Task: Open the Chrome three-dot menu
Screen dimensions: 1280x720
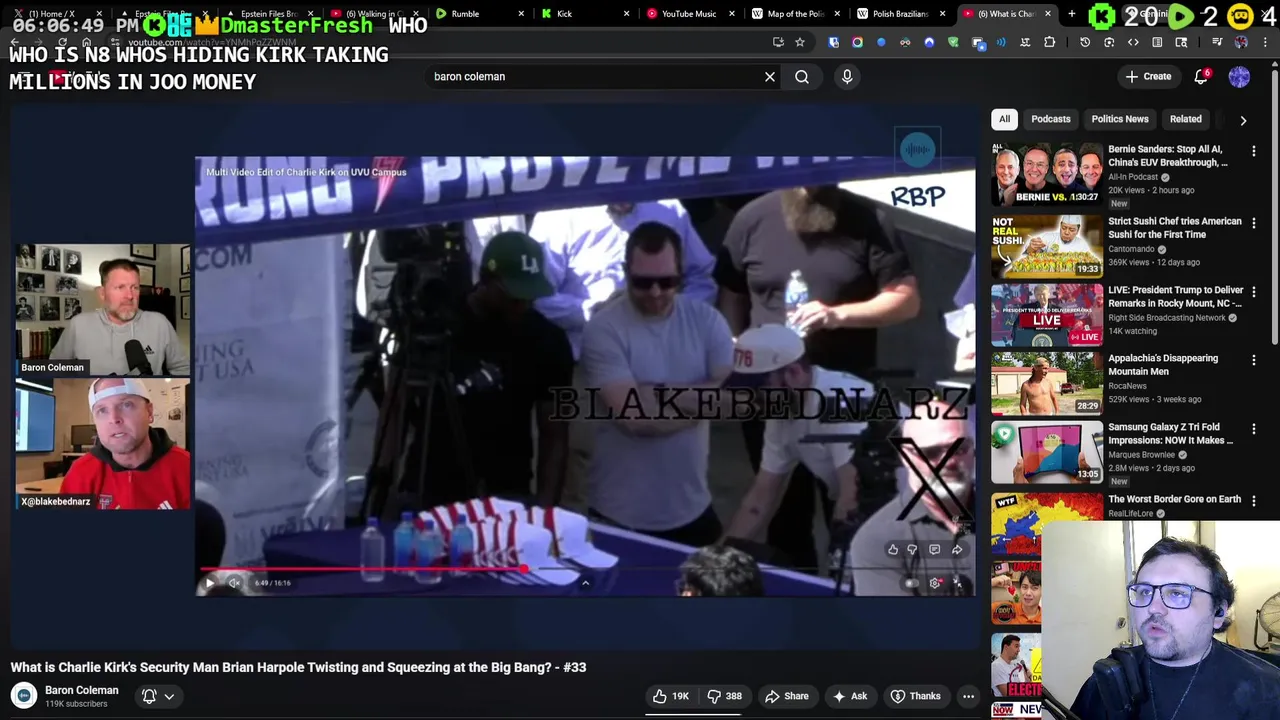Action: (1265, 42)
